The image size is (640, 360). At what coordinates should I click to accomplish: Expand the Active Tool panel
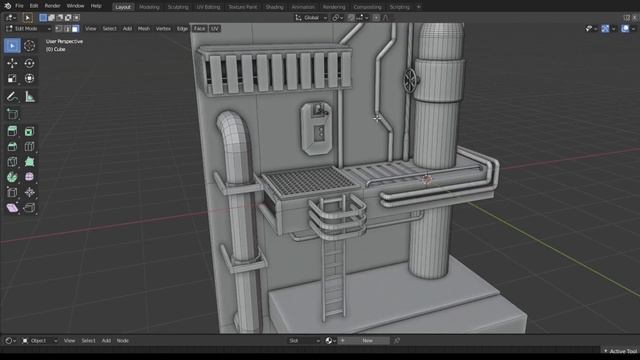(x=620, y=351)
